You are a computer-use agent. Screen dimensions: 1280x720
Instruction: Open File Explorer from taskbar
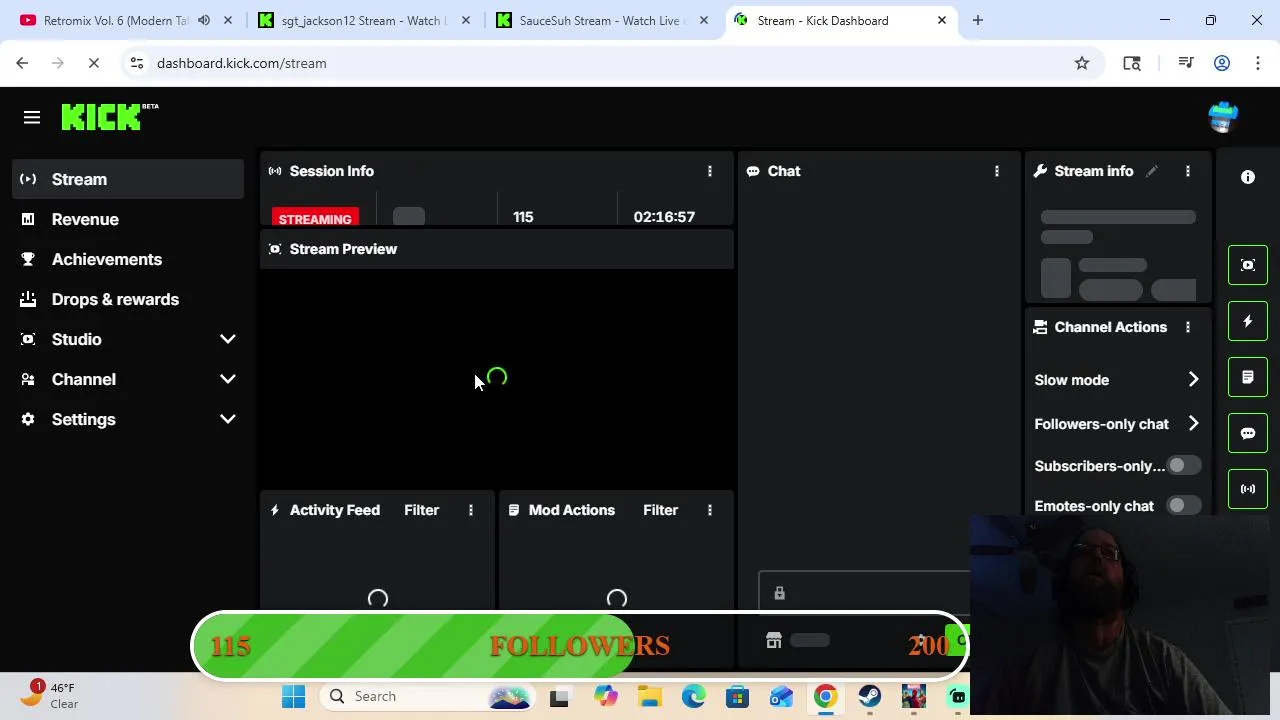(650, 696)
